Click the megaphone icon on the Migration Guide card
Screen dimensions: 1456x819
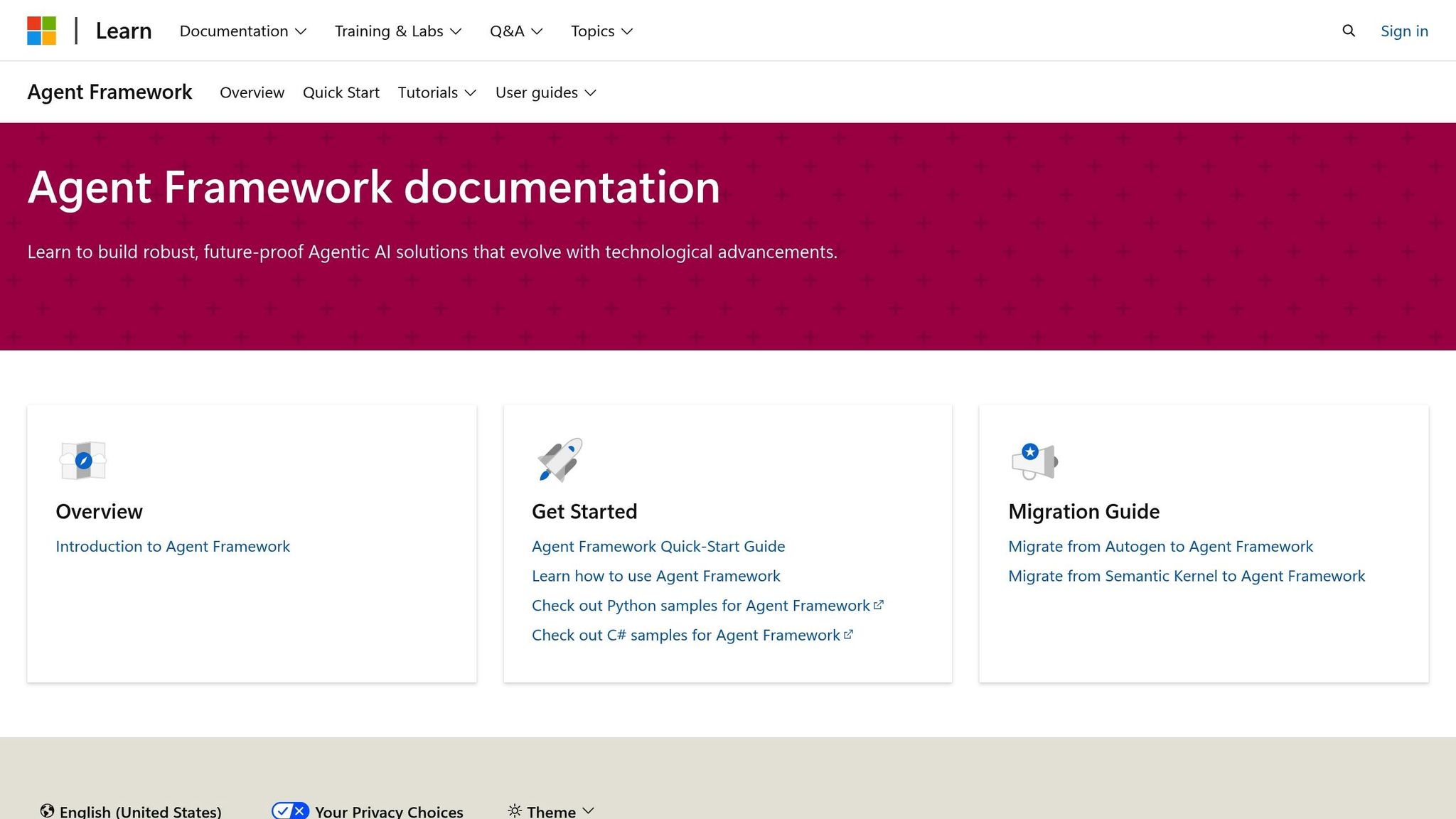[1035, 460]
